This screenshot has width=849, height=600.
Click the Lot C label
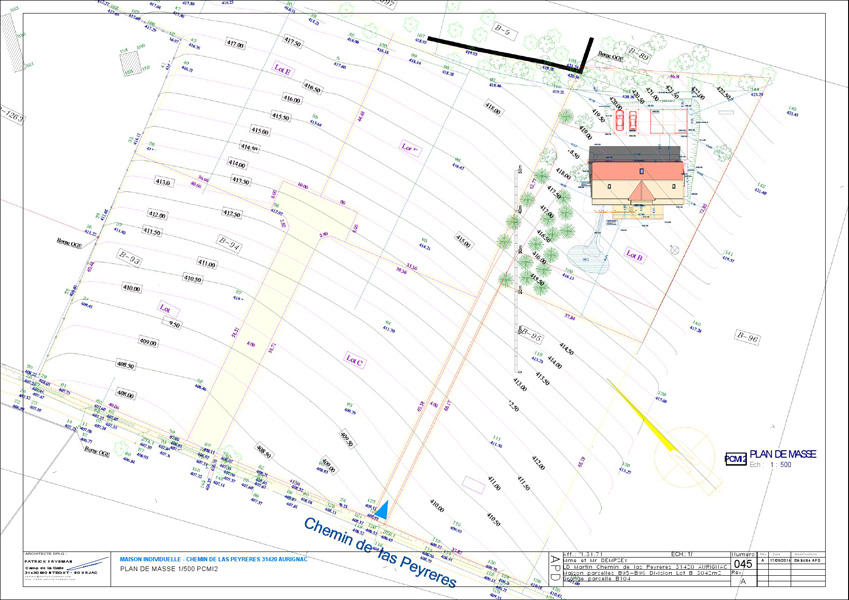(x=354, y=360)
